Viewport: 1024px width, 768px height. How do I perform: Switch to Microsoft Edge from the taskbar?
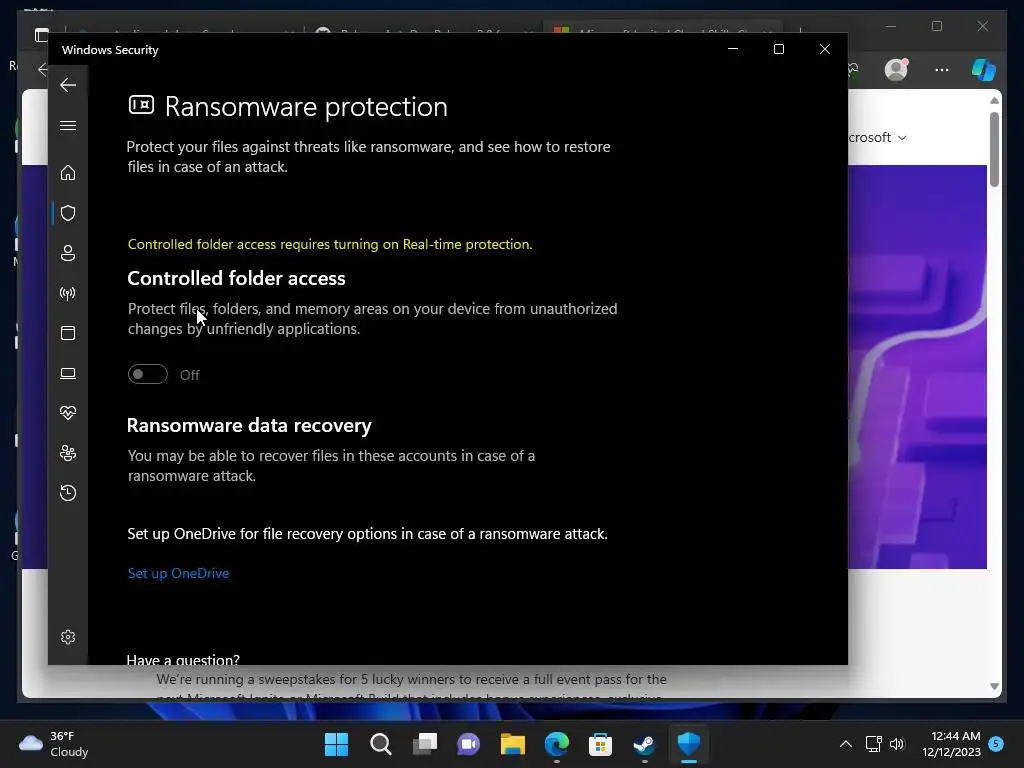(556, 744)
